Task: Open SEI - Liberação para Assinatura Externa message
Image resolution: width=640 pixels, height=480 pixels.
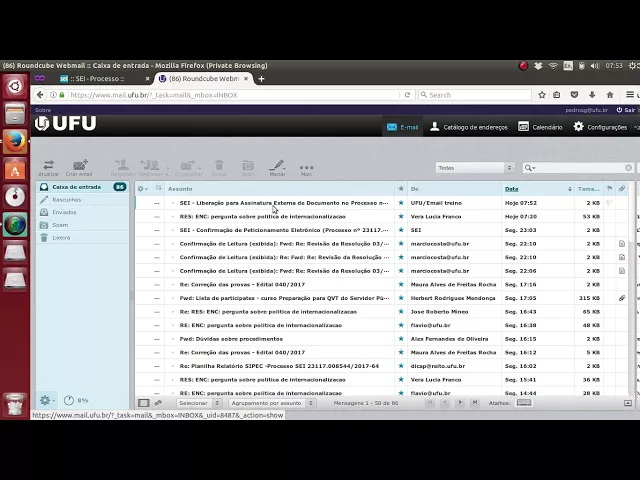Action: pos(284,203)
